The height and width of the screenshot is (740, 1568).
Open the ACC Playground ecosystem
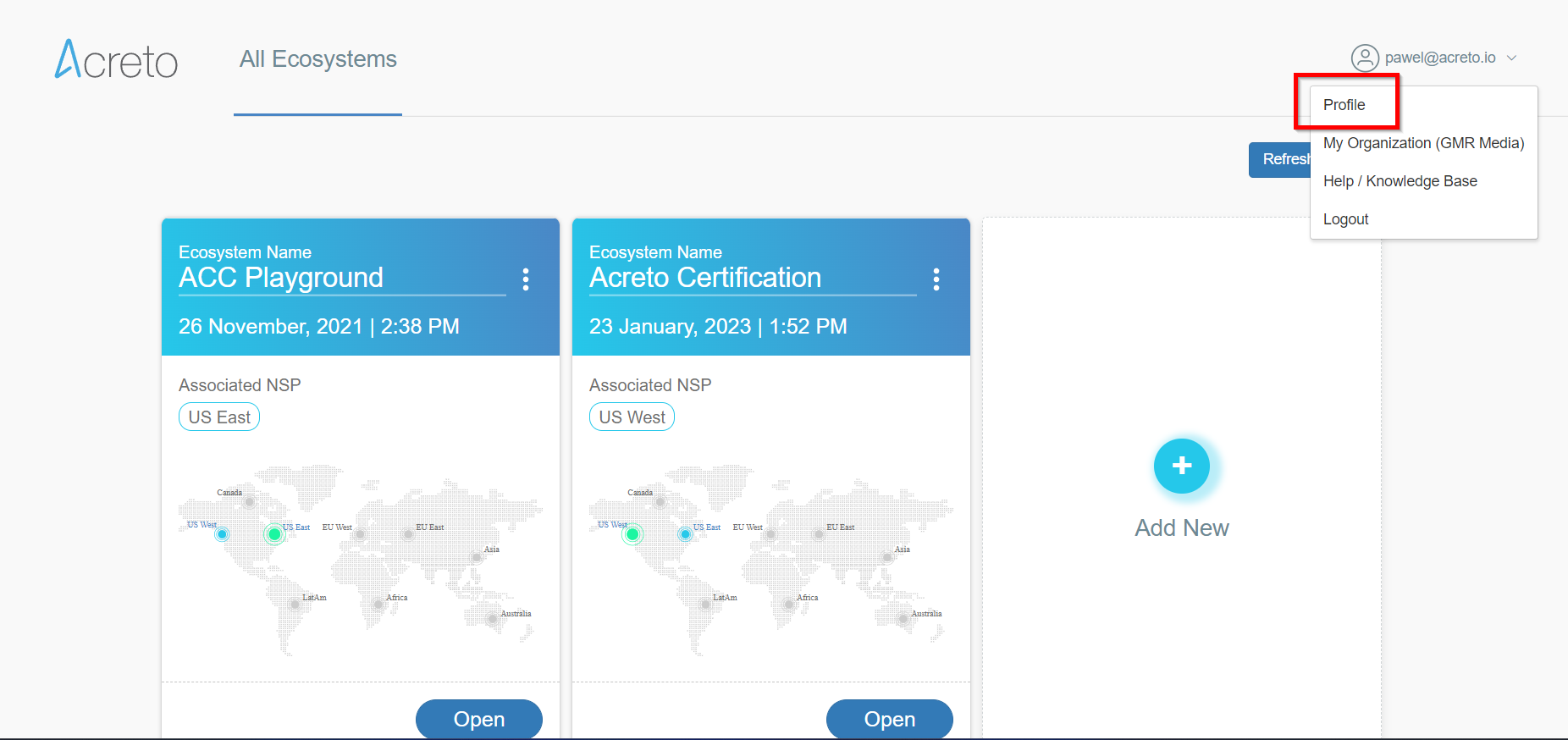point(479,719)
